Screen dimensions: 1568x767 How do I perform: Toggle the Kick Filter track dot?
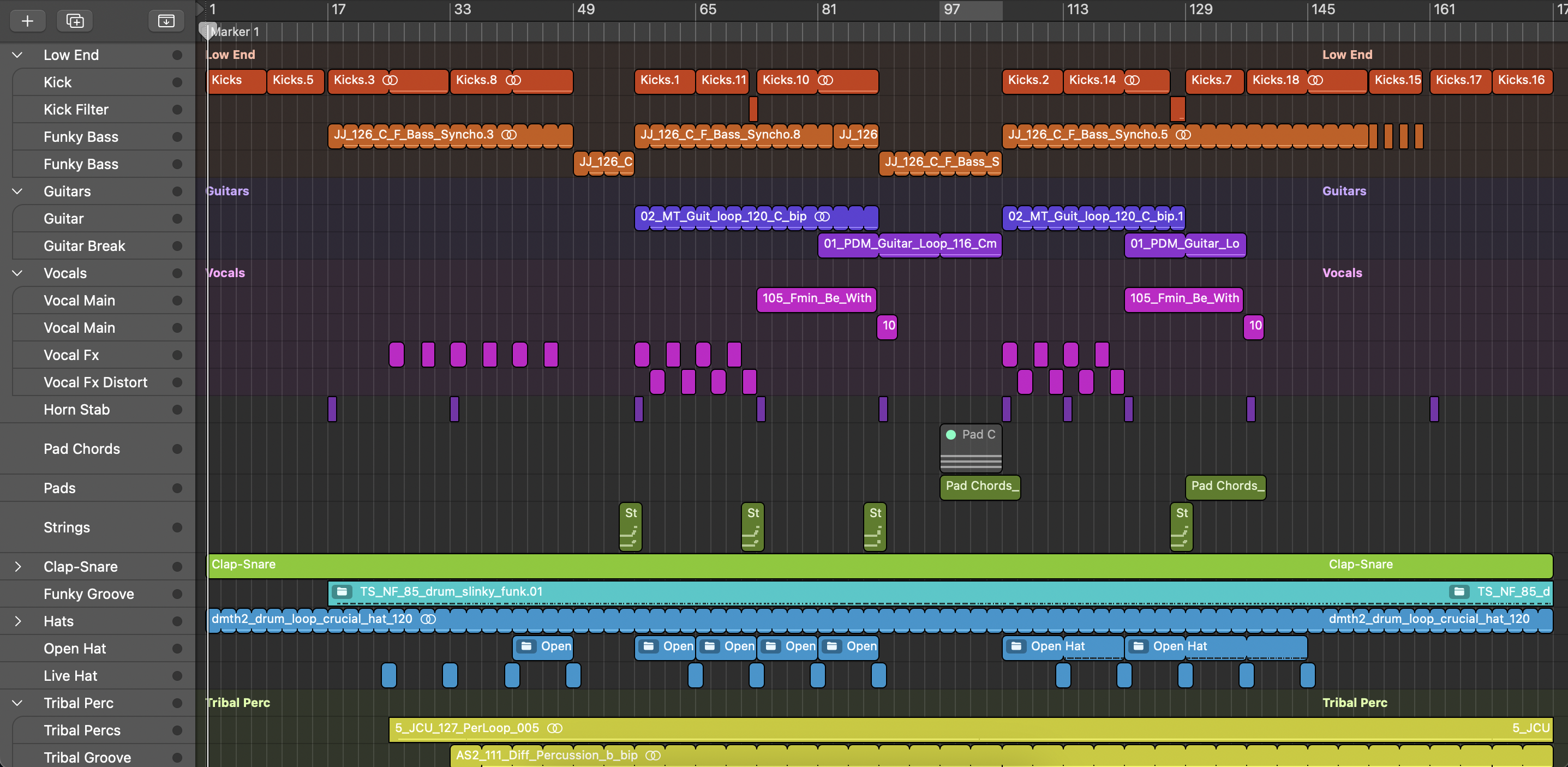pyautogui.click(x=177, y=110)
